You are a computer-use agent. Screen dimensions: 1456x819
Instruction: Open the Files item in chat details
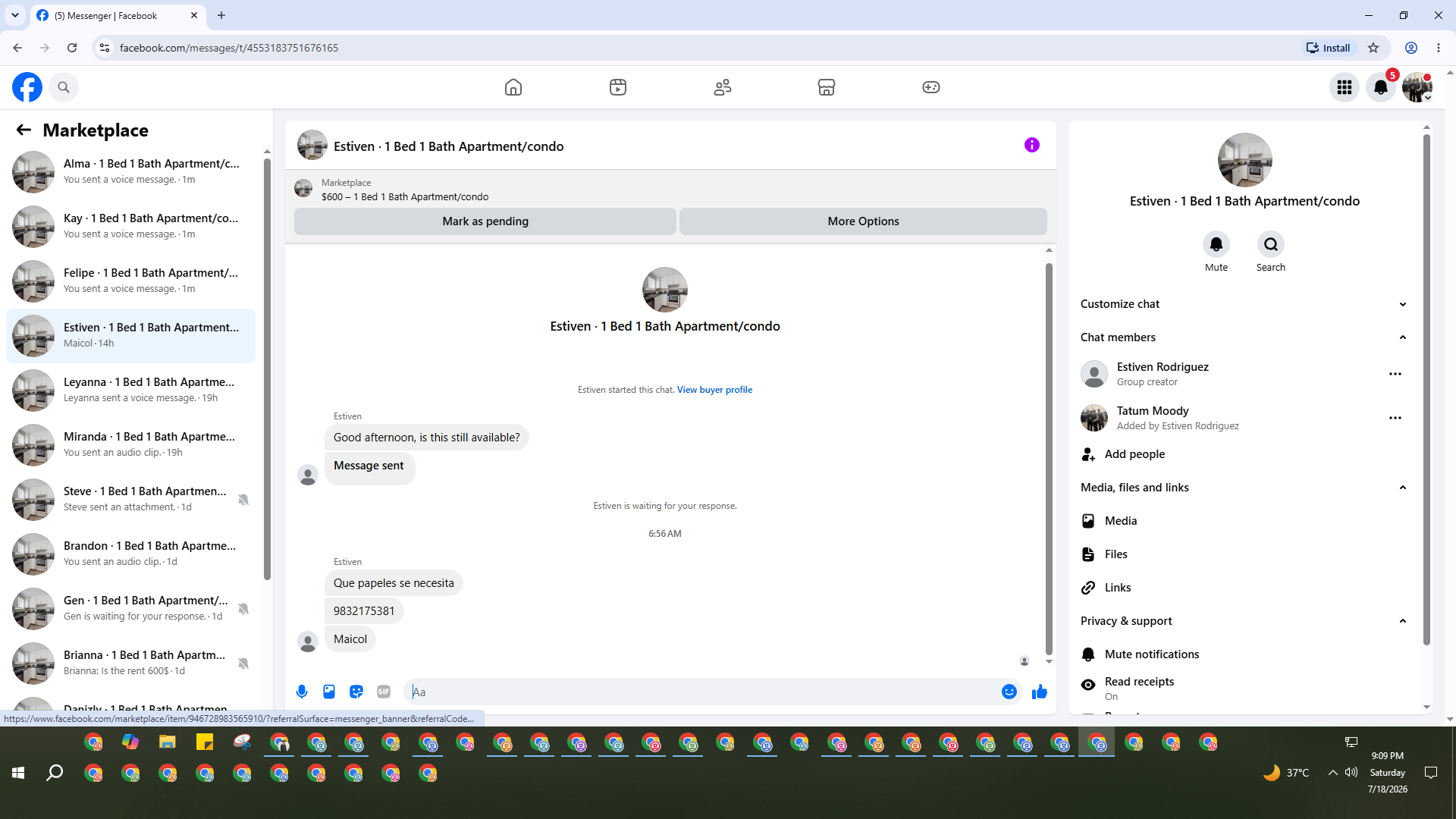coord(1244,554)
